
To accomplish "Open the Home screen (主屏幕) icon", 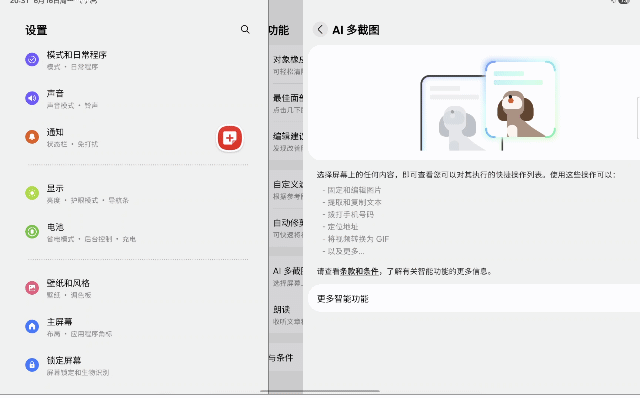I will 32,326.
